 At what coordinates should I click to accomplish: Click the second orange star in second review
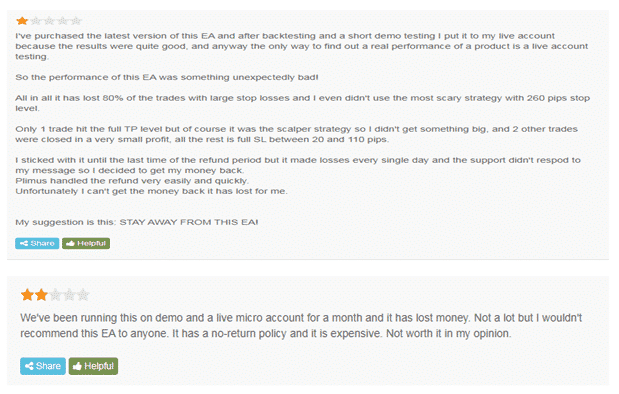[x=41, y=295]
